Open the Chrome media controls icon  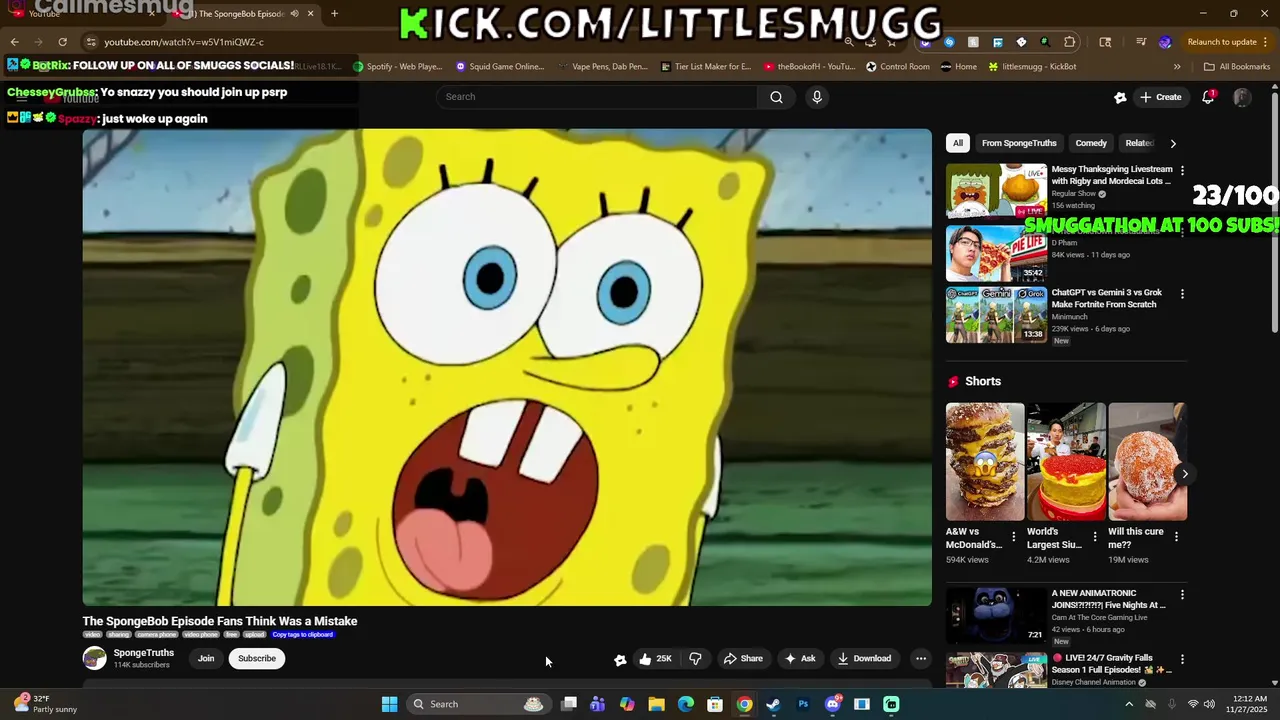pyautogui.click(x=1141, y=42)
